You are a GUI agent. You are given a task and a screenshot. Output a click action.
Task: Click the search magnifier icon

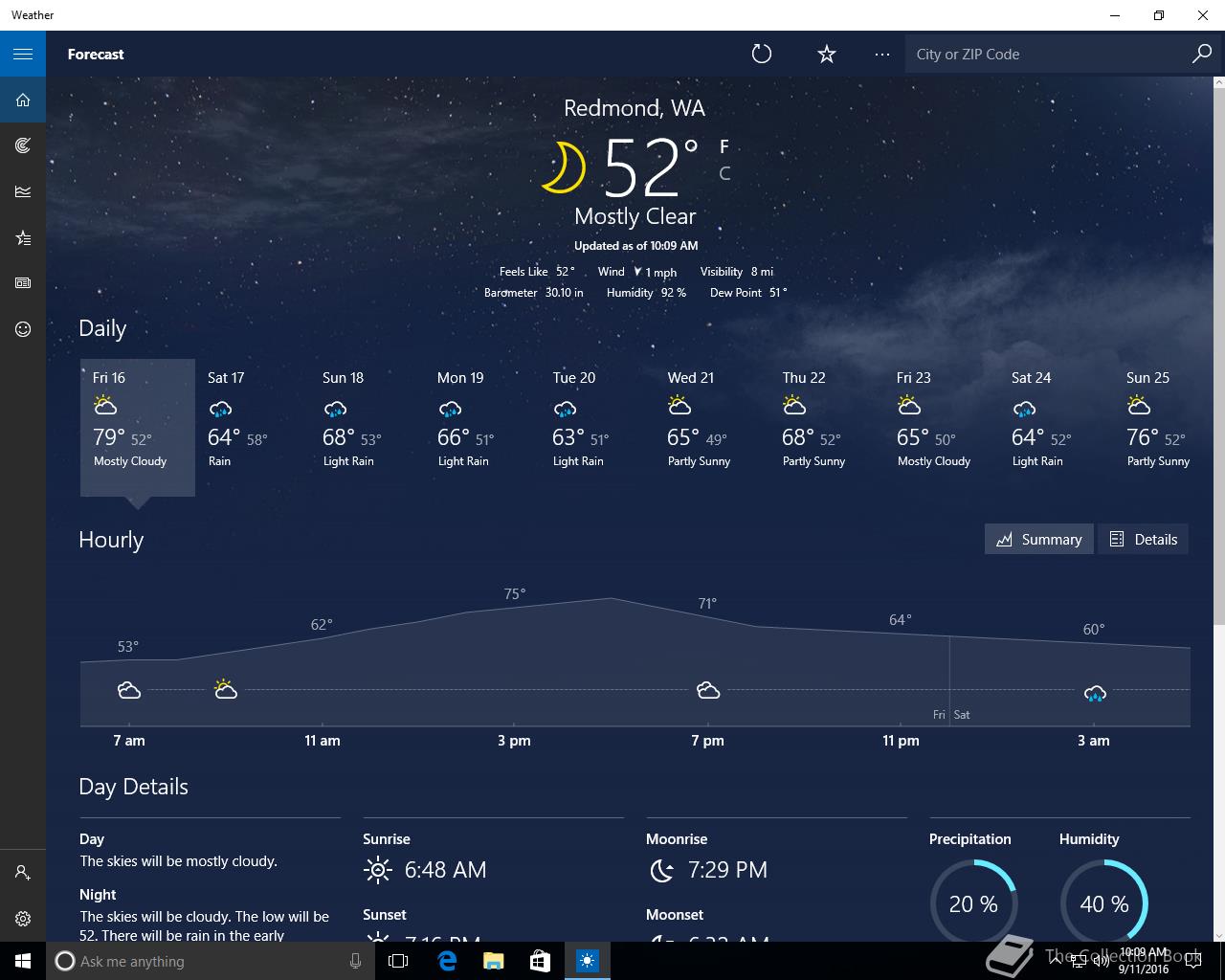(1202, 54)
